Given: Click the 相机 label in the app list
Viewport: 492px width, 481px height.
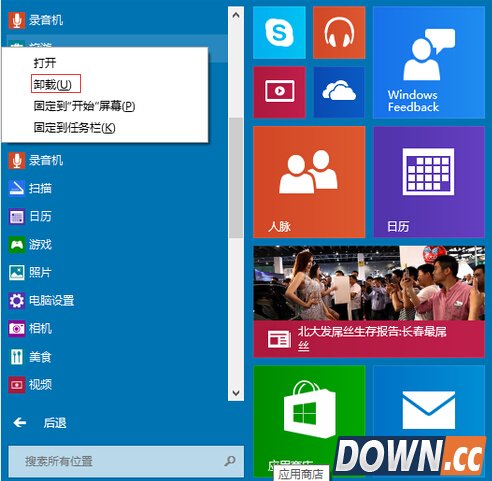Looking at the screenshot, I should 40,329.
